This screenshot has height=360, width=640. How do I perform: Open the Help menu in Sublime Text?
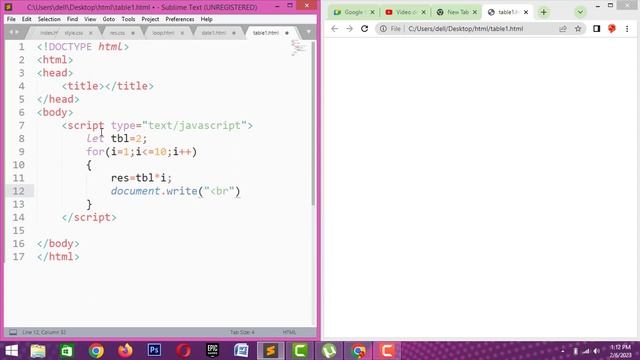(x=207, y=19)
